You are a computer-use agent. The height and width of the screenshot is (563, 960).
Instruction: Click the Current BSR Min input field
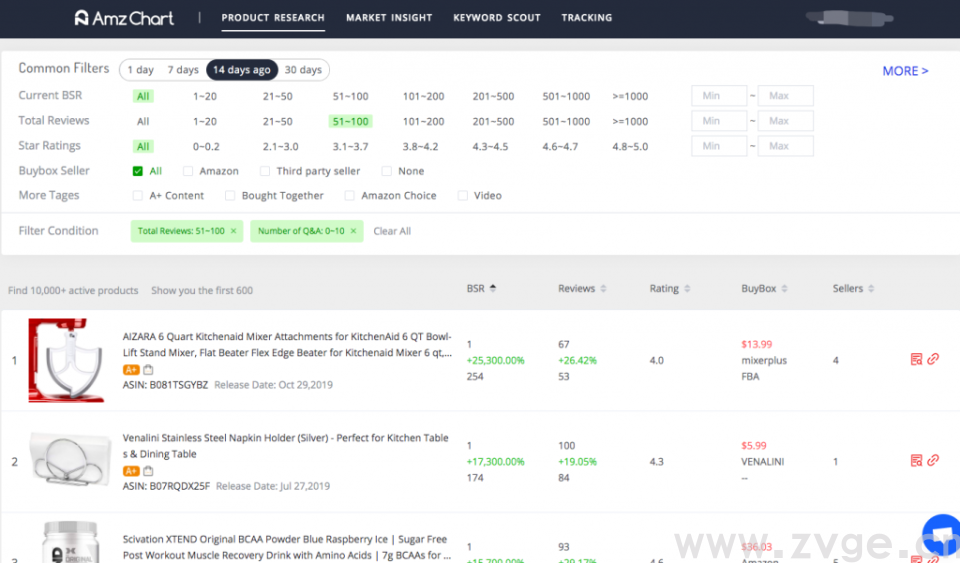[x=717, y=96]
